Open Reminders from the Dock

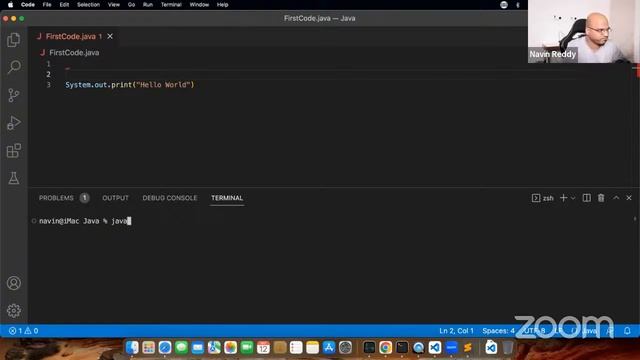296,348
